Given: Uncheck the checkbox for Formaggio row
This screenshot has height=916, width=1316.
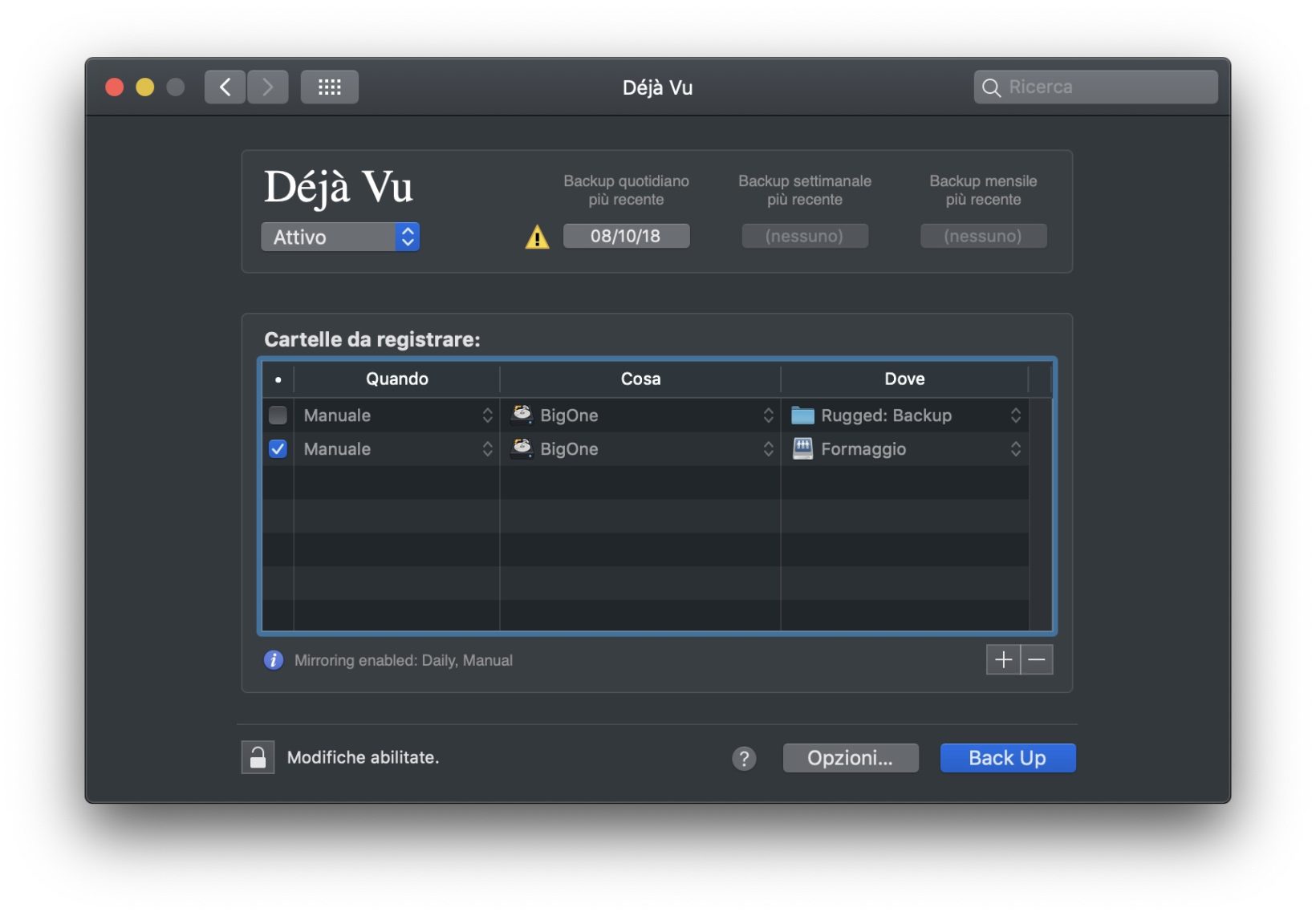Looking at the screenshot, I should click(278, 448).
